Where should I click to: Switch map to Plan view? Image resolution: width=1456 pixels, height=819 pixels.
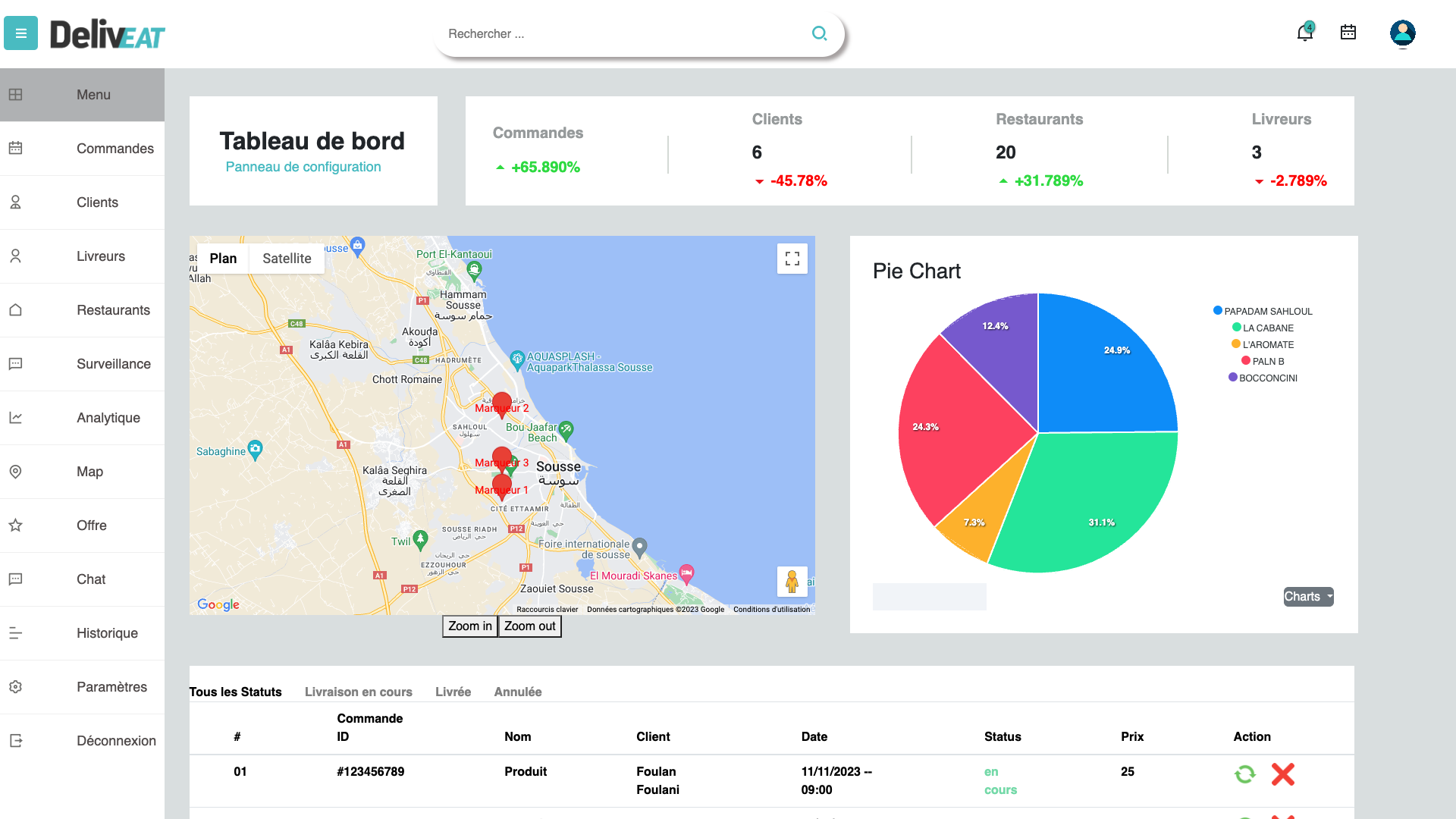coord(223,259)
